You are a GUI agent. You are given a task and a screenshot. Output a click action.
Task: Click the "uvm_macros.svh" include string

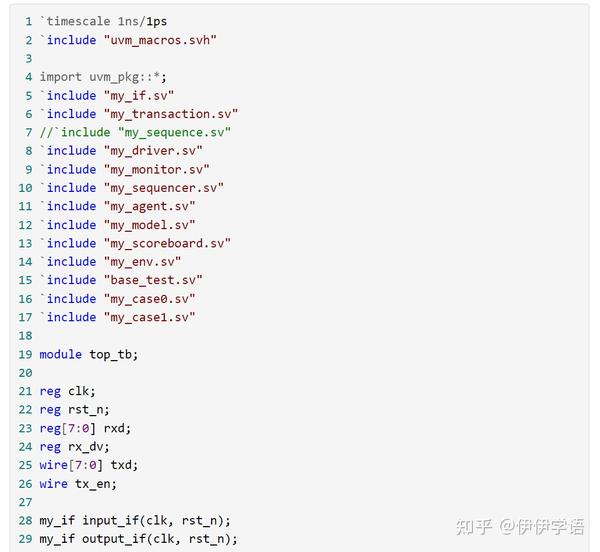pyautogui.click(x=160, y=40)
